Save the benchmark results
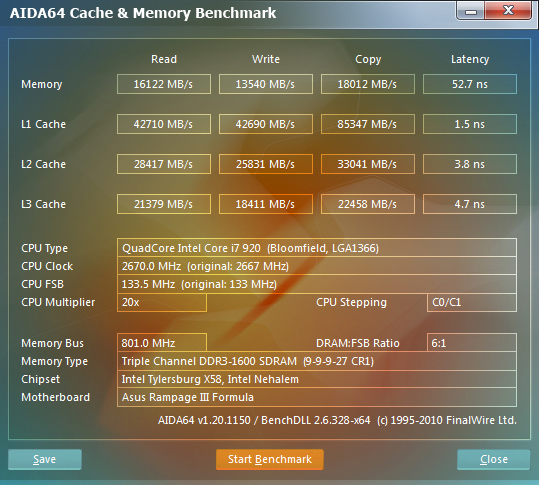Viewport: 539px width, 485px height. 45,459
